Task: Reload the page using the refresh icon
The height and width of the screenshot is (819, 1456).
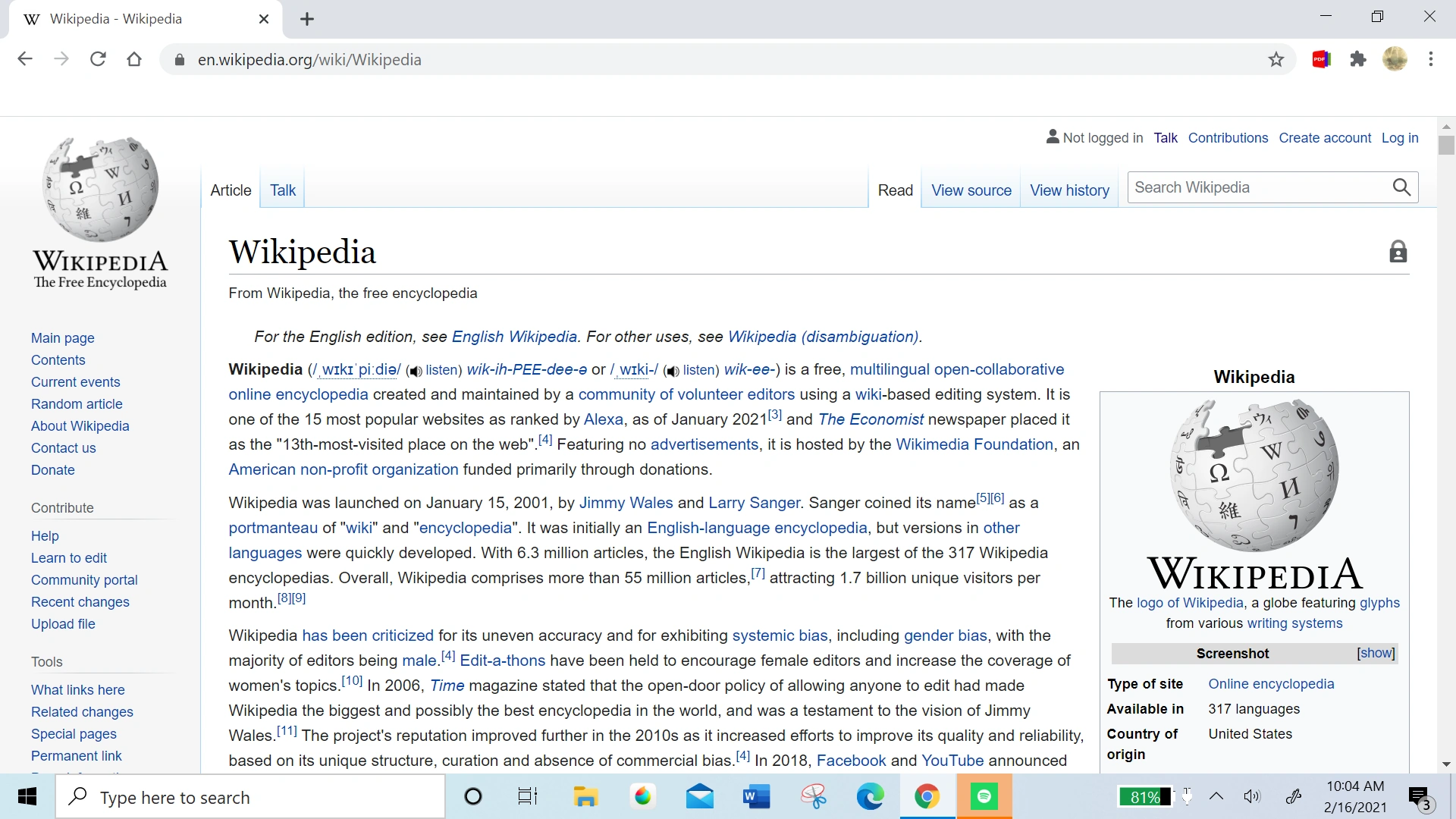Action: [x=98, y=59]
